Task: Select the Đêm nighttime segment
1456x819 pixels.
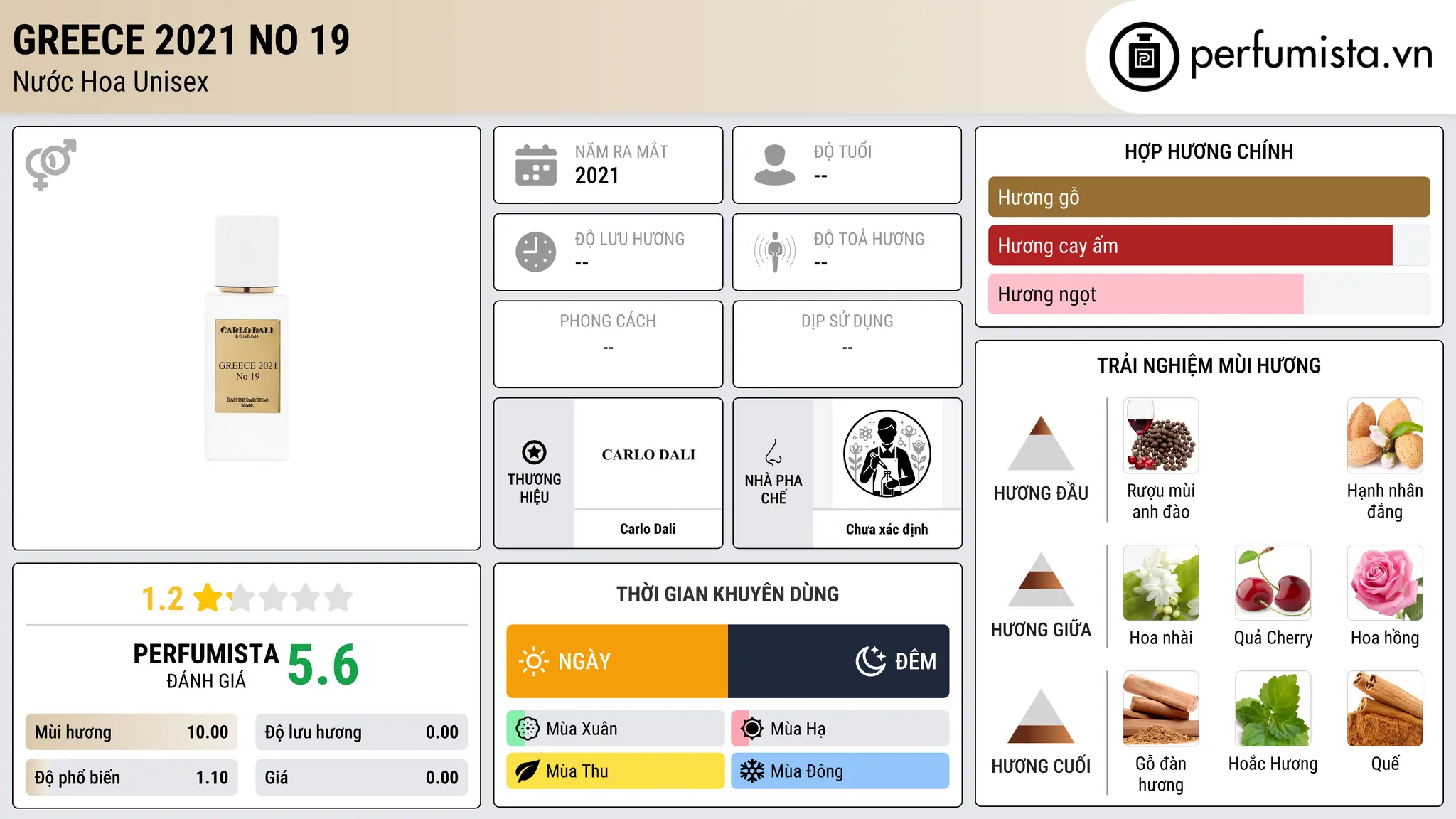Action: coord(839,661)
